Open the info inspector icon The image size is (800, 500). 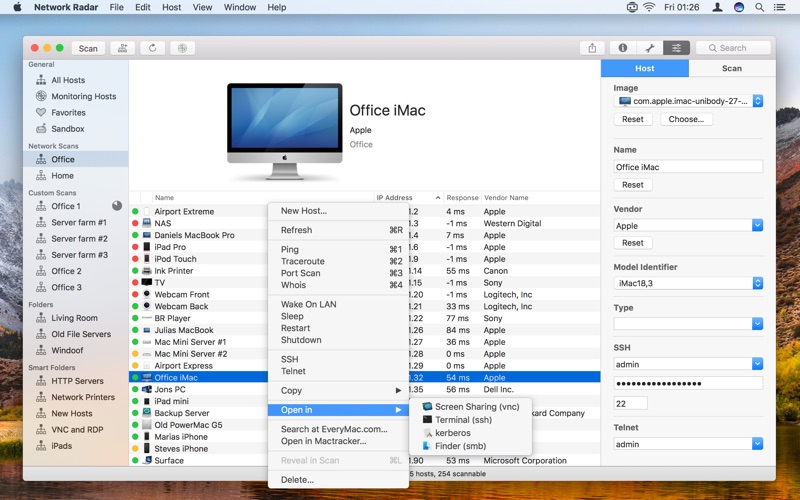point(622,48)
